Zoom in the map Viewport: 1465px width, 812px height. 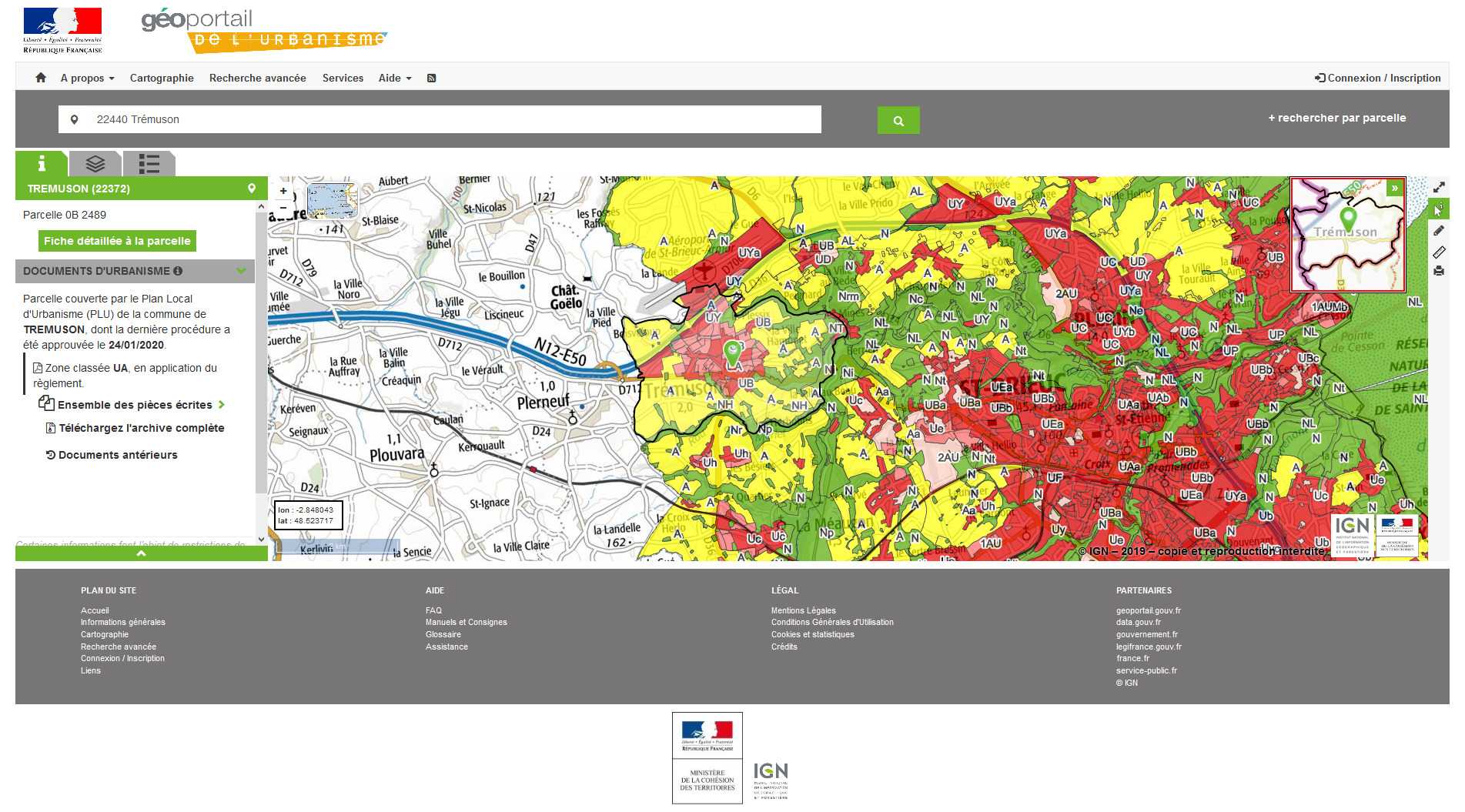click(x=283, y=191)
